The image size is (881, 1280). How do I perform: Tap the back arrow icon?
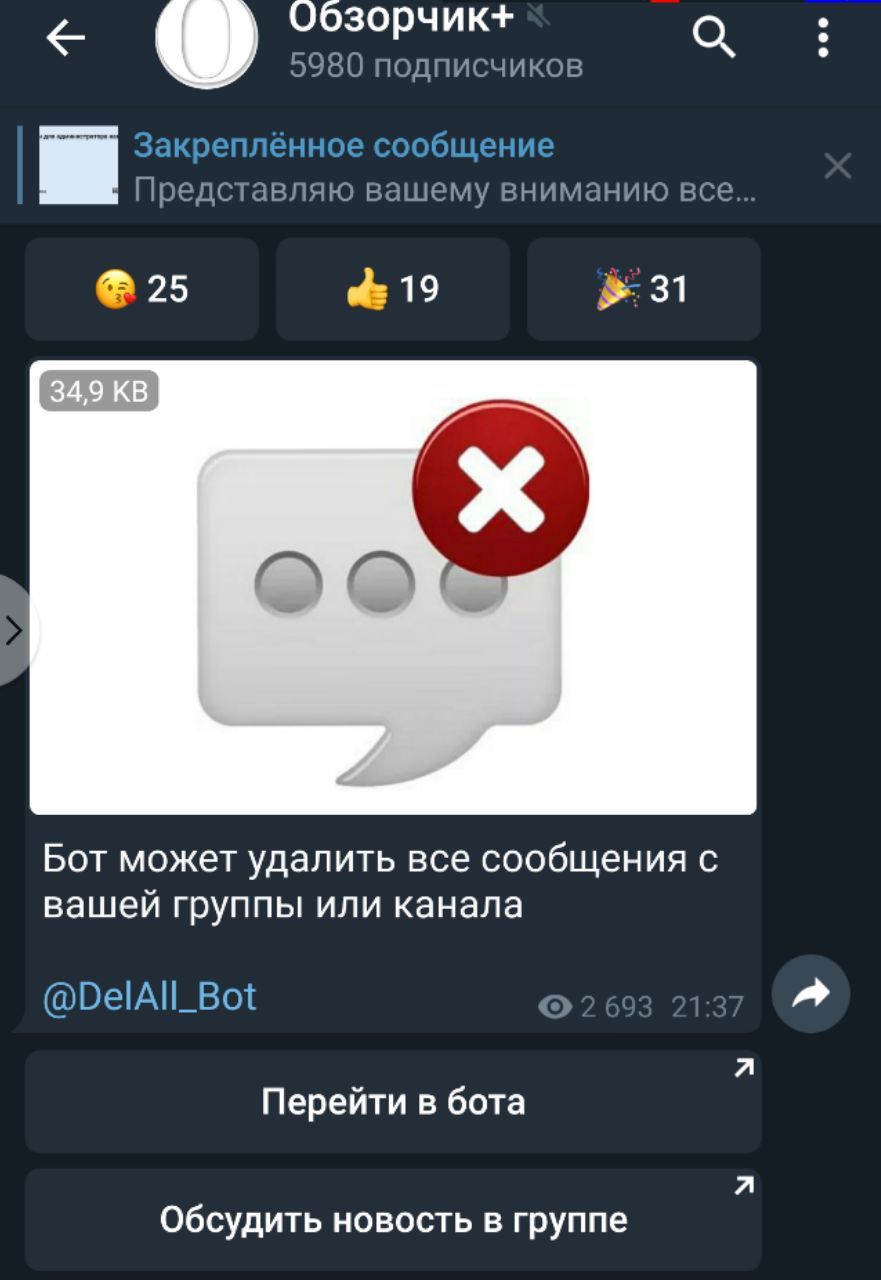[x=66, y=38]
